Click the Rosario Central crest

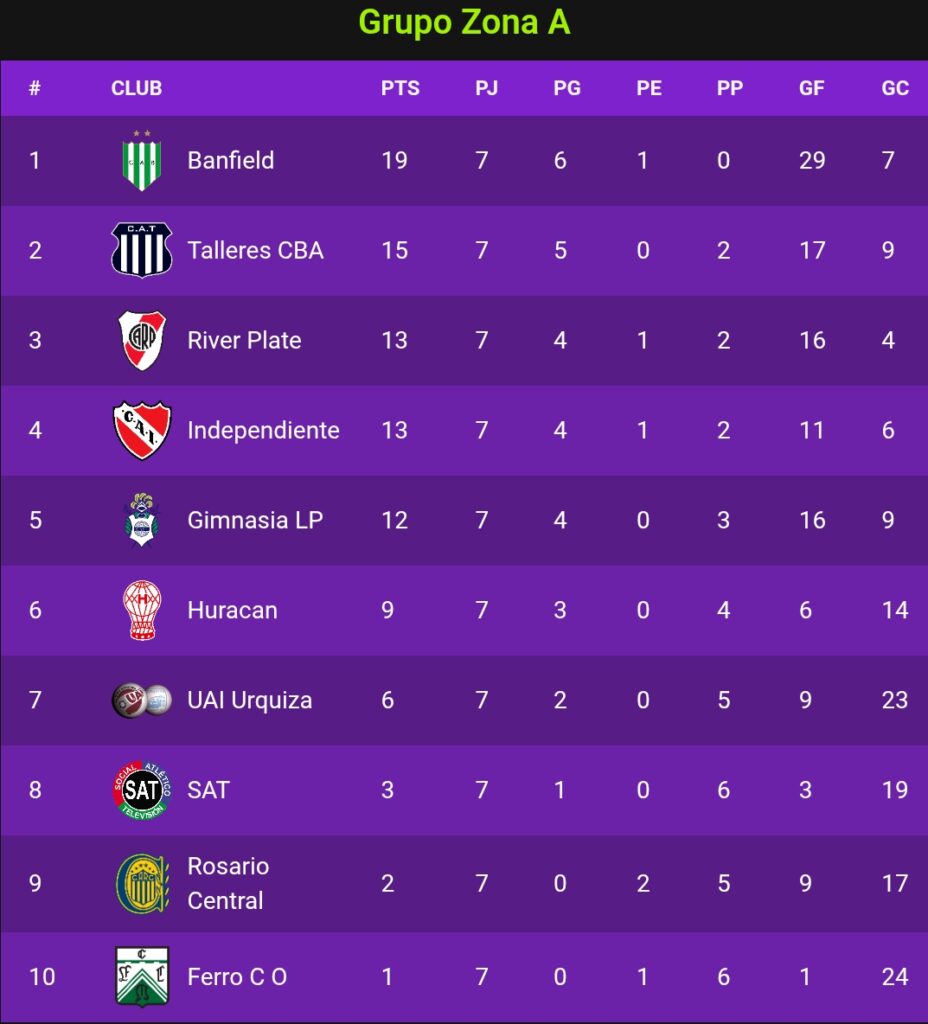(142, 884)
